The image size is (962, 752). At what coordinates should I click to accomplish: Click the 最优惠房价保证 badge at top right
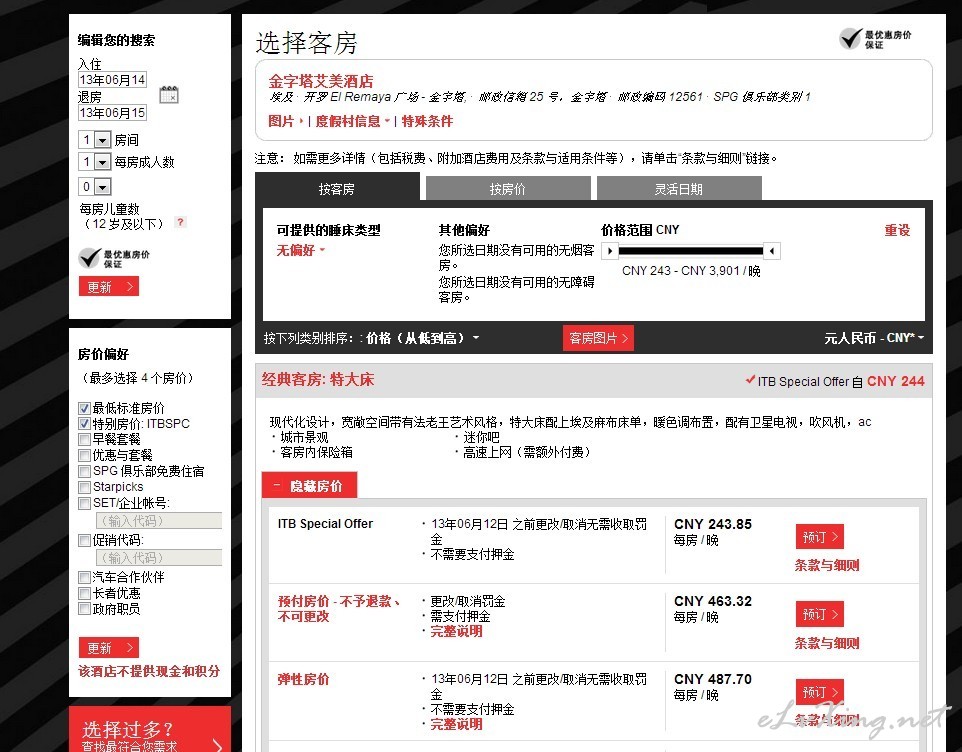[875, 39]
